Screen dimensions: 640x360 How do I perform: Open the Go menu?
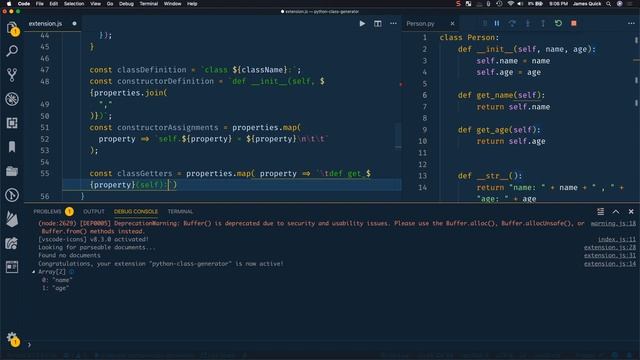coord(110,4)
